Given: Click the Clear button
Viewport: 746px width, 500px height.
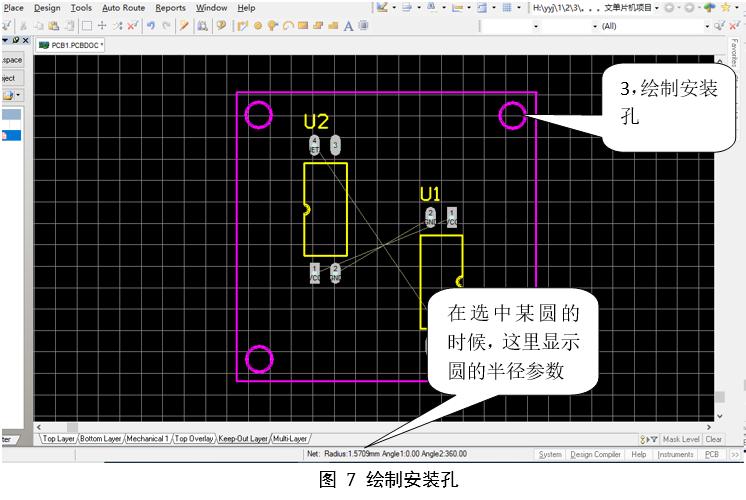Looking at the screenshot, I should 713,440.
